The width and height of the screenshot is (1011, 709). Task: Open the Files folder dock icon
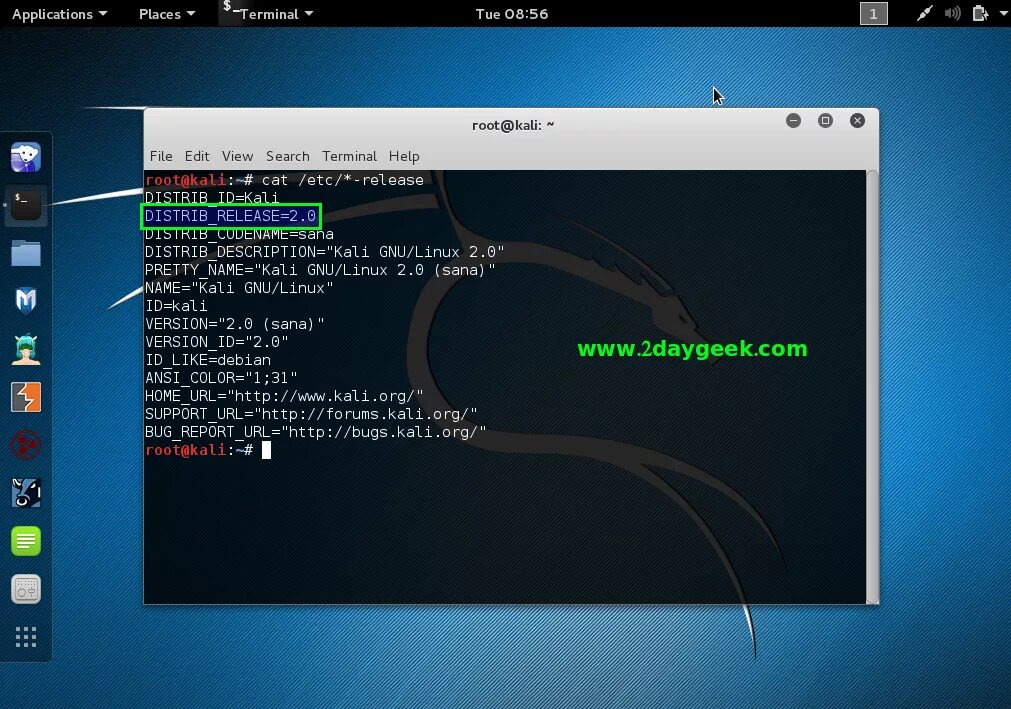click(x=26, y=253)
